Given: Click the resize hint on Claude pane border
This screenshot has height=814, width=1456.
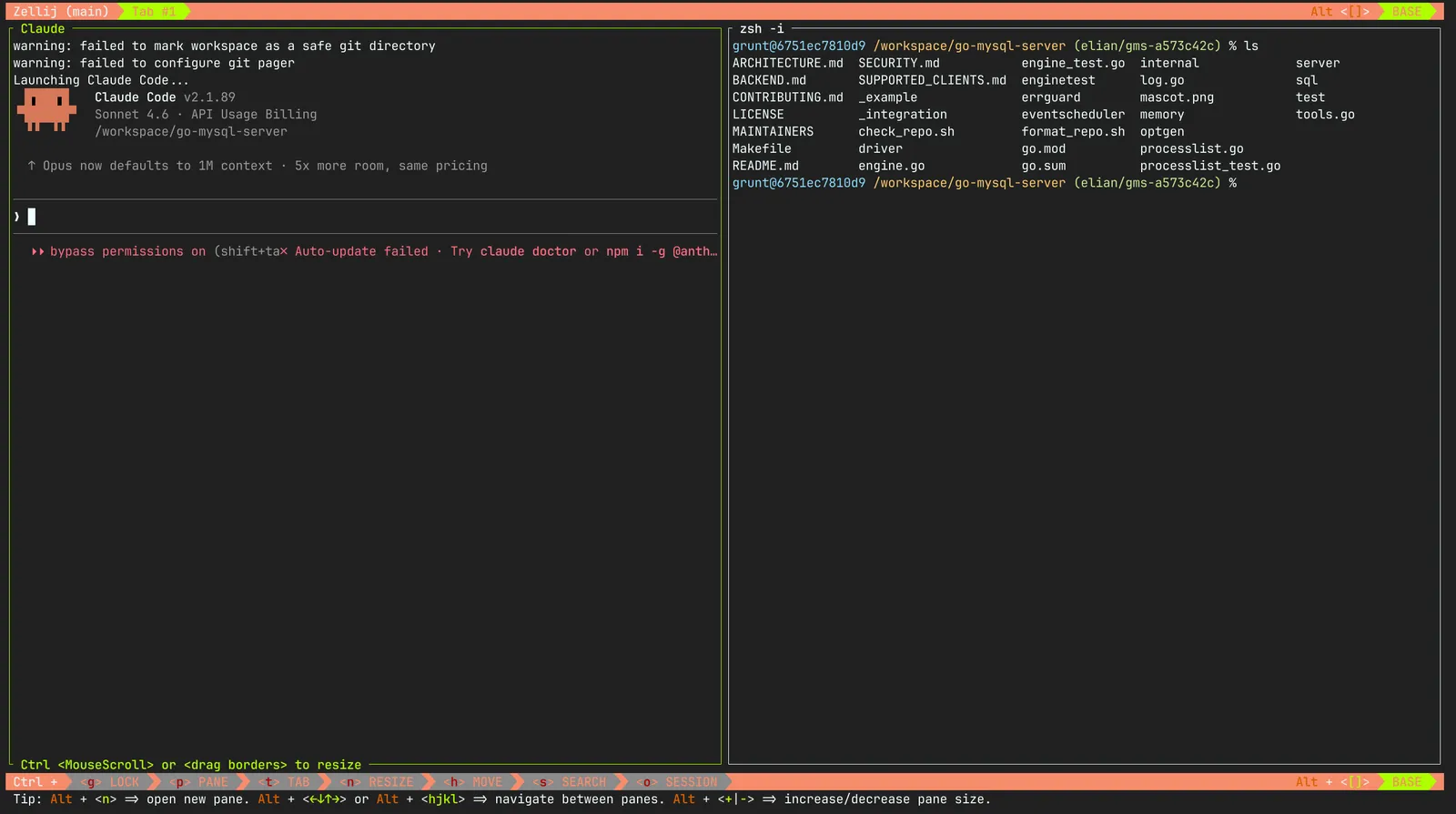Looking at the screenshot, I should click(191, 765).
